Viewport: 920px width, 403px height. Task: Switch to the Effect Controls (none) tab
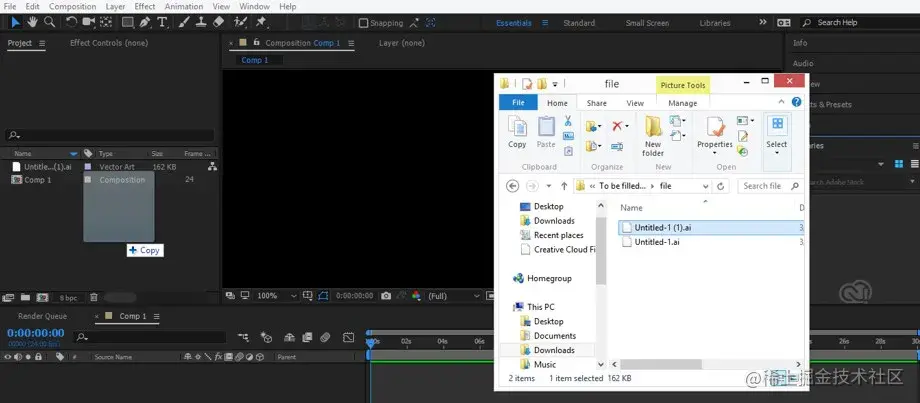[x=109, y=43]
